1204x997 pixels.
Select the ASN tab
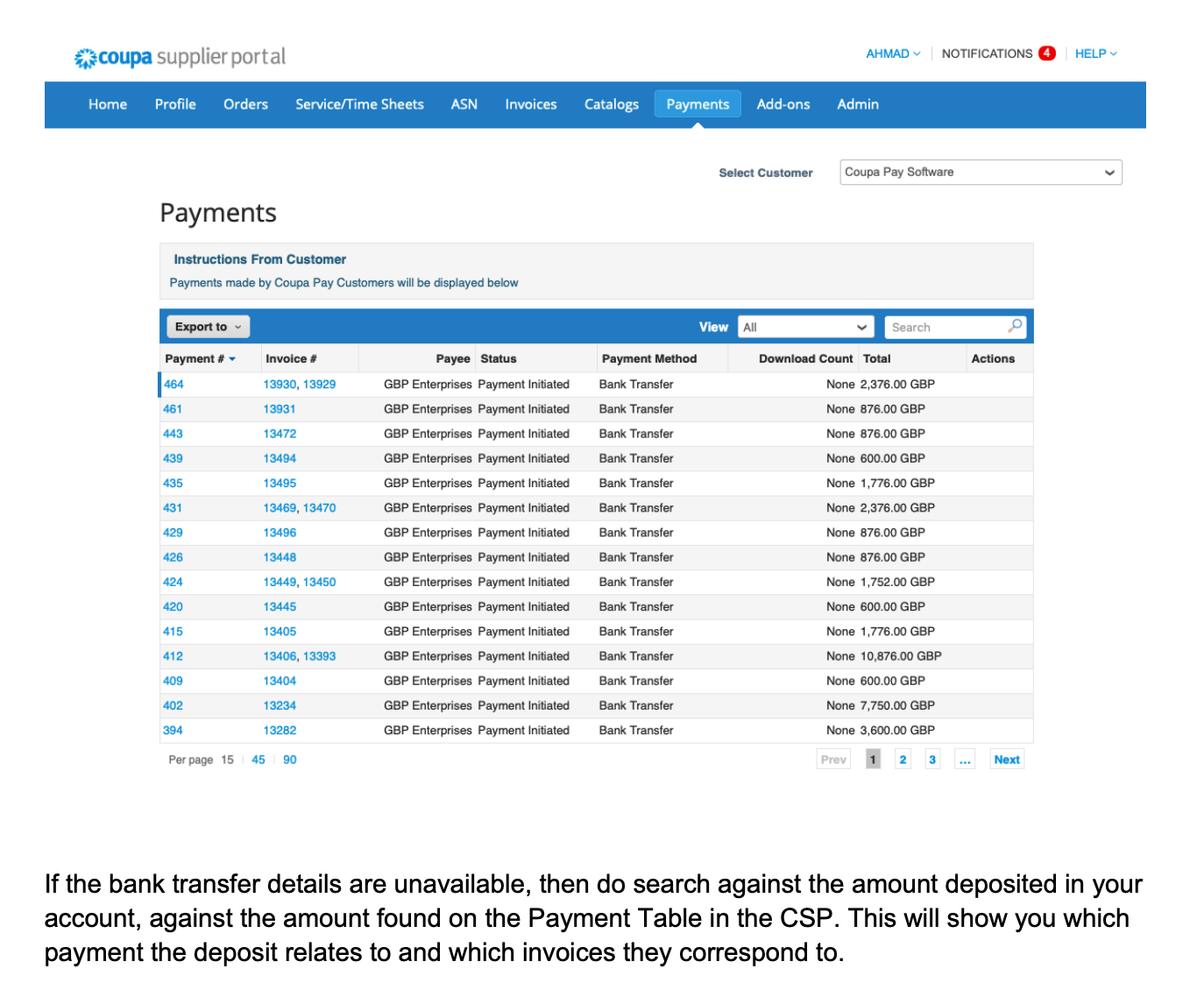coord(464,104)
